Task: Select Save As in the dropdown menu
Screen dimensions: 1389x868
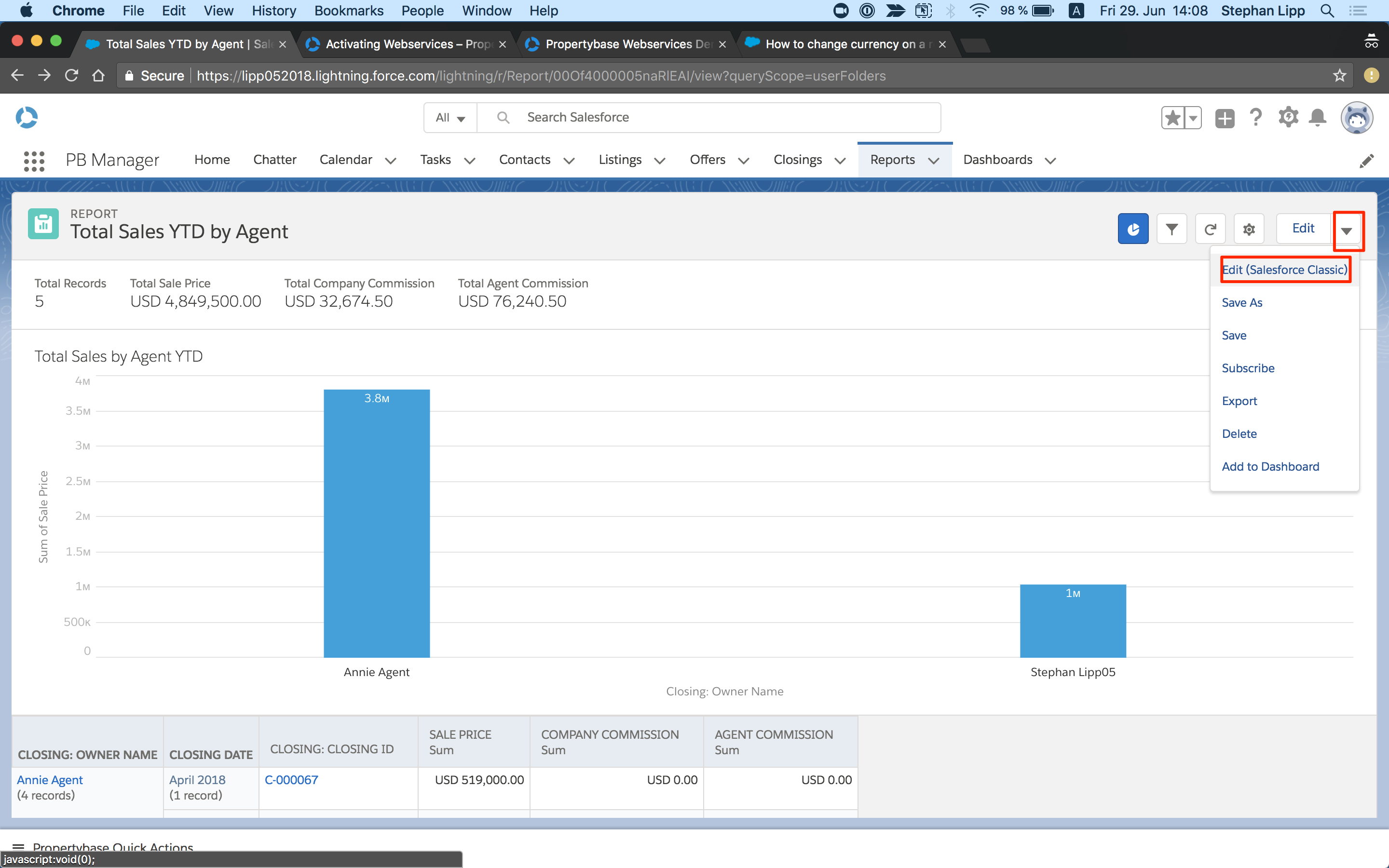Action: [x=1241, y=302]
